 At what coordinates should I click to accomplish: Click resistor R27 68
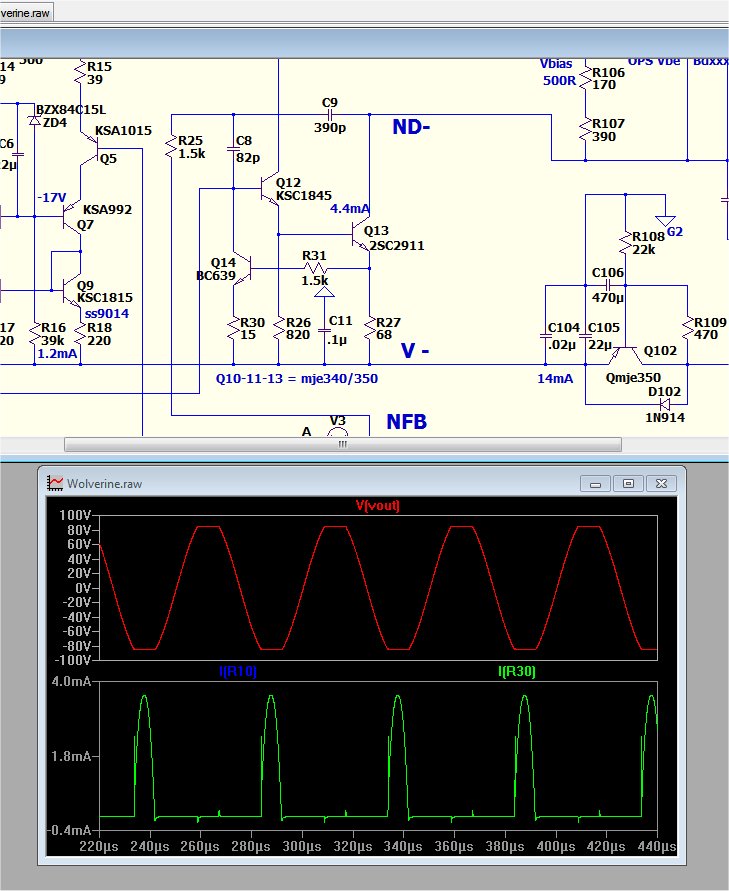[x=369, y=328]
